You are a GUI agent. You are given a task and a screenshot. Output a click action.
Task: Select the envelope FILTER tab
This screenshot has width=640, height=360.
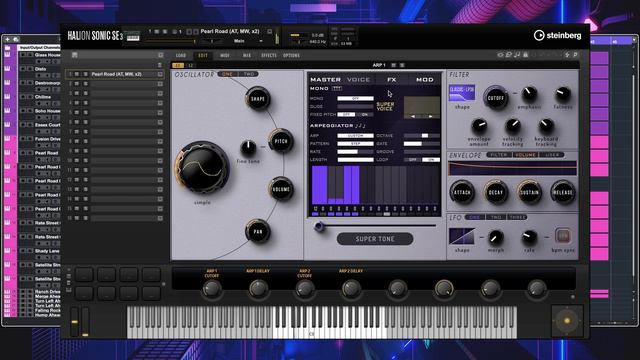pyautogui.click(x=499, y=155)
